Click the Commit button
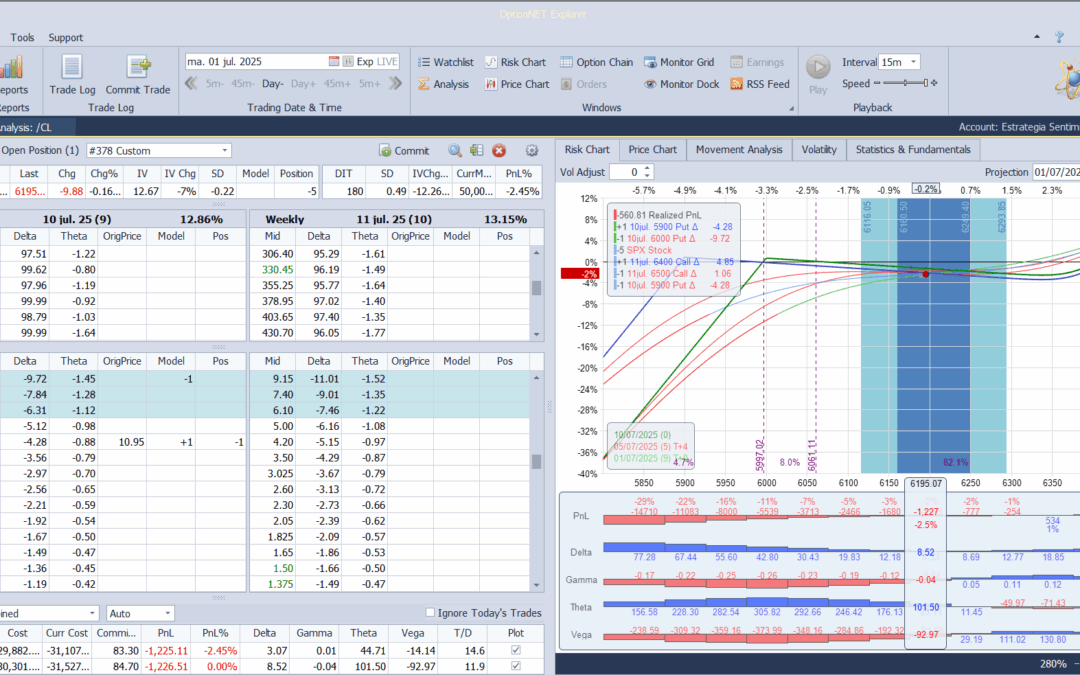This screenshot has height=675, width=1080. click(x=404, y=151)
